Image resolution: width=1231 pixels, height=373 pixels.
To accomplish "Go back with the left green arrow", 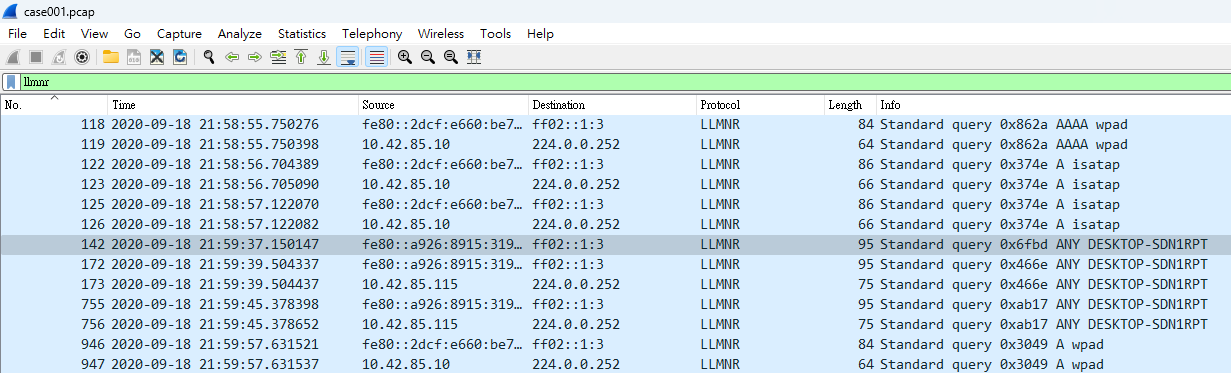I will (232, 57).
